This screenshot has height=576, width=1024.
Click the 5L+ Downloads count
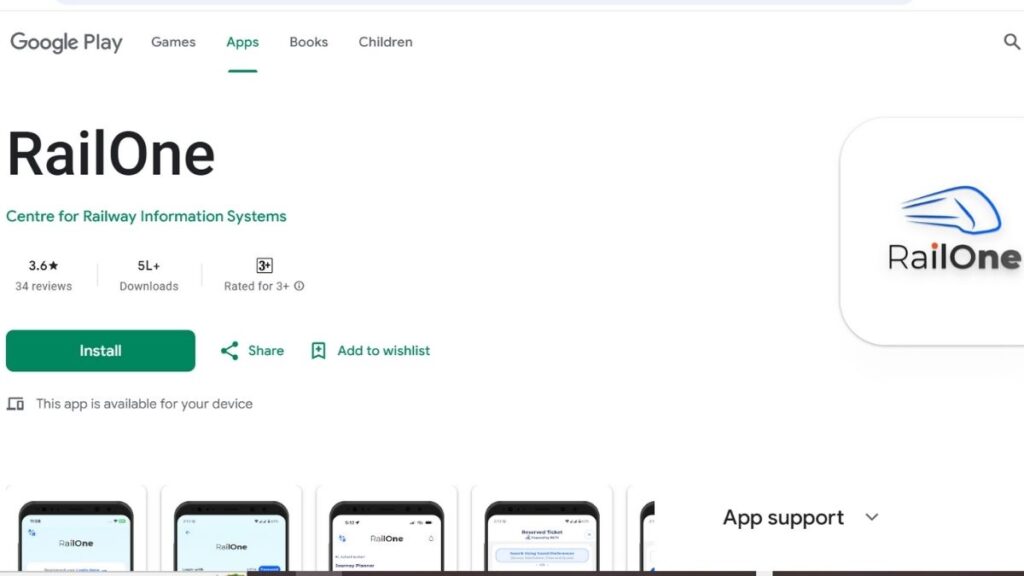pyautogui.click(x=149, y=266)
